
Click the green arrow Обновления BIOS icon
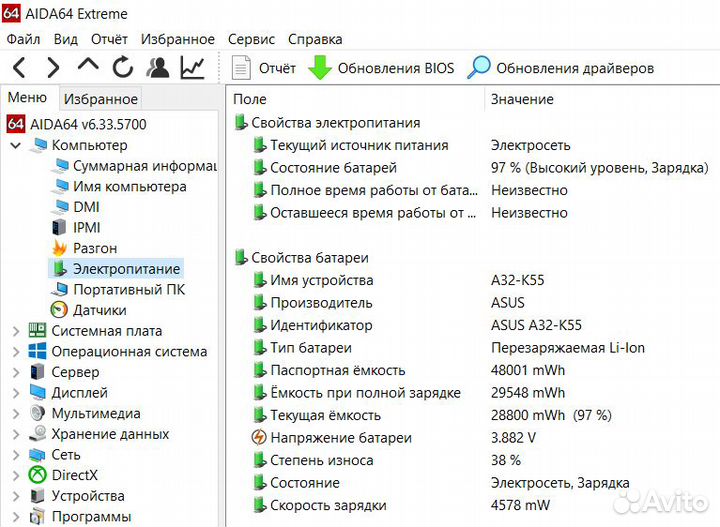[x=320, y=68]
